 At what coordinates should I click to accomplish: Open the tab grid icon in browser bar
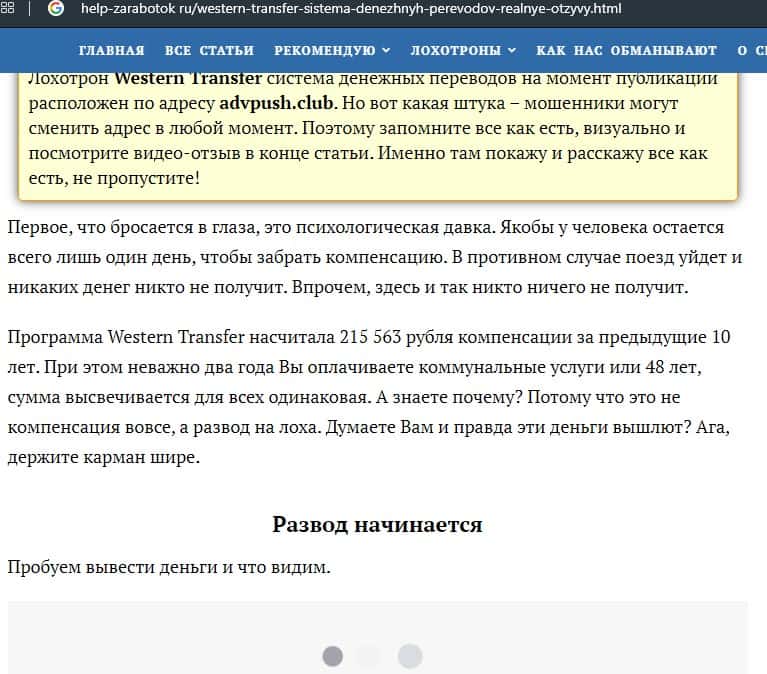7,8
